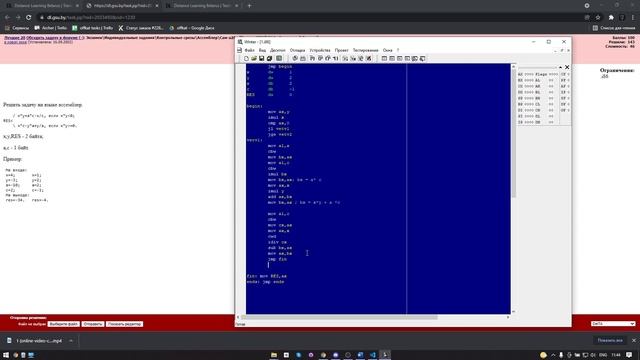The width and height of the screenshot is (640, 360).
Task: Click the Показать редактор button
Action: [124, 324]
